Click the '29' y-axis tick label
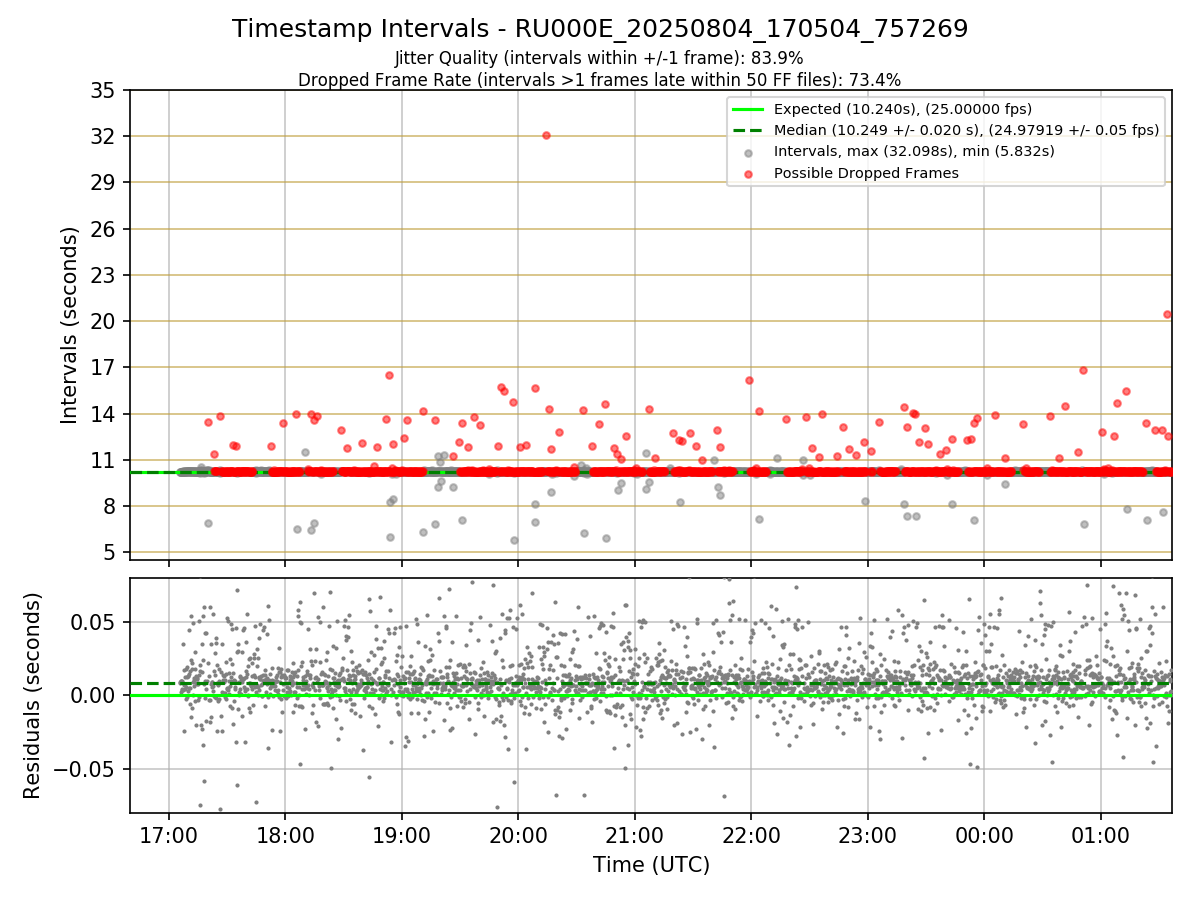This screenshot has height=900, width=1200. tap(104, 182)
